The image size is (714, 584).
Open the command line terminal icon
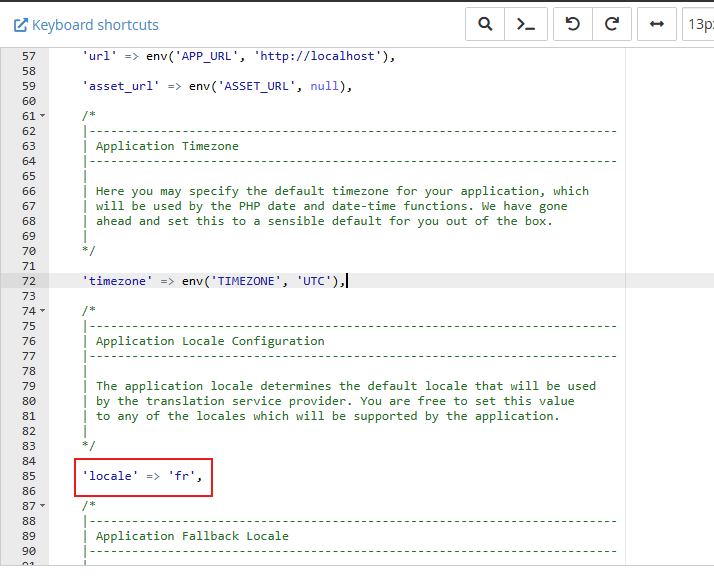(x=525, y=25)
